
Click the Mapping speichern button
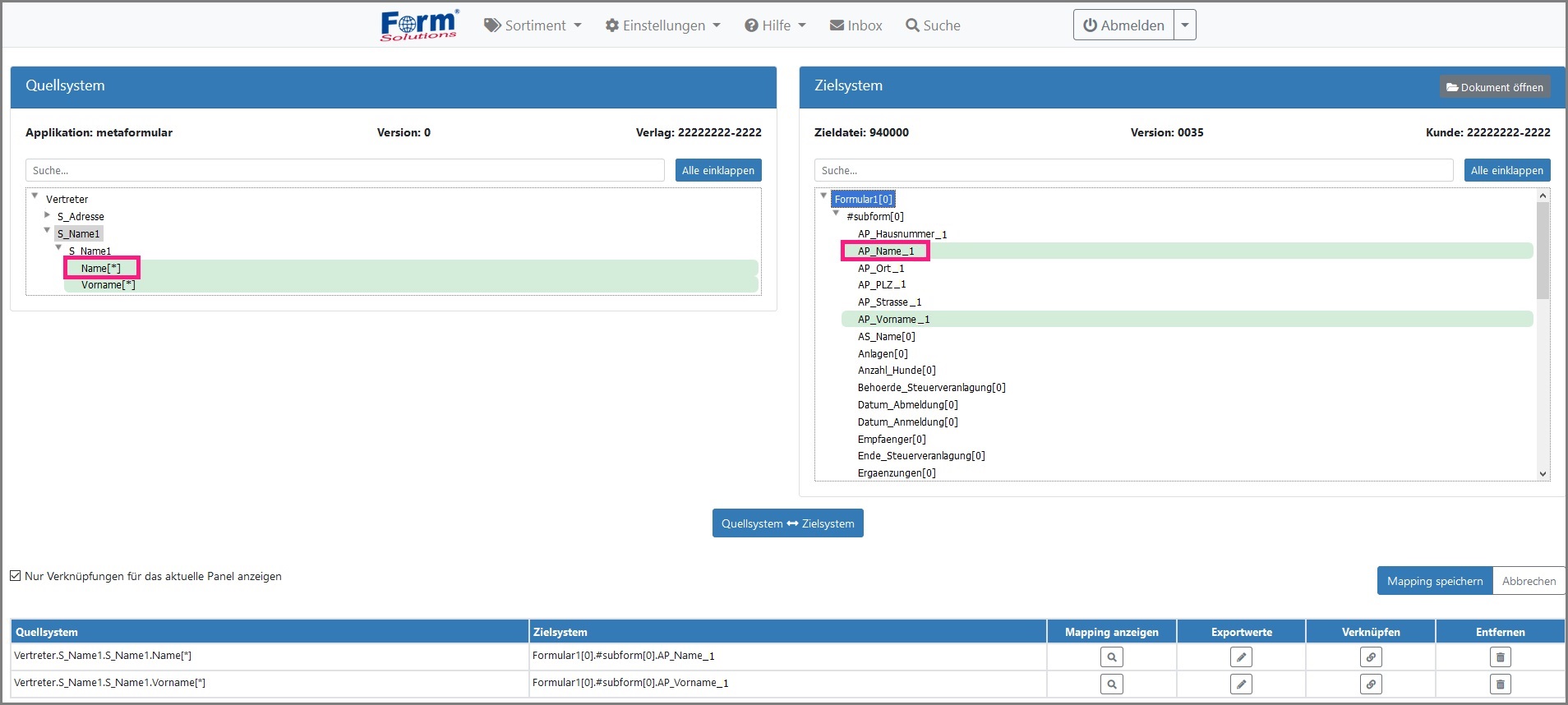[1434, 581]
